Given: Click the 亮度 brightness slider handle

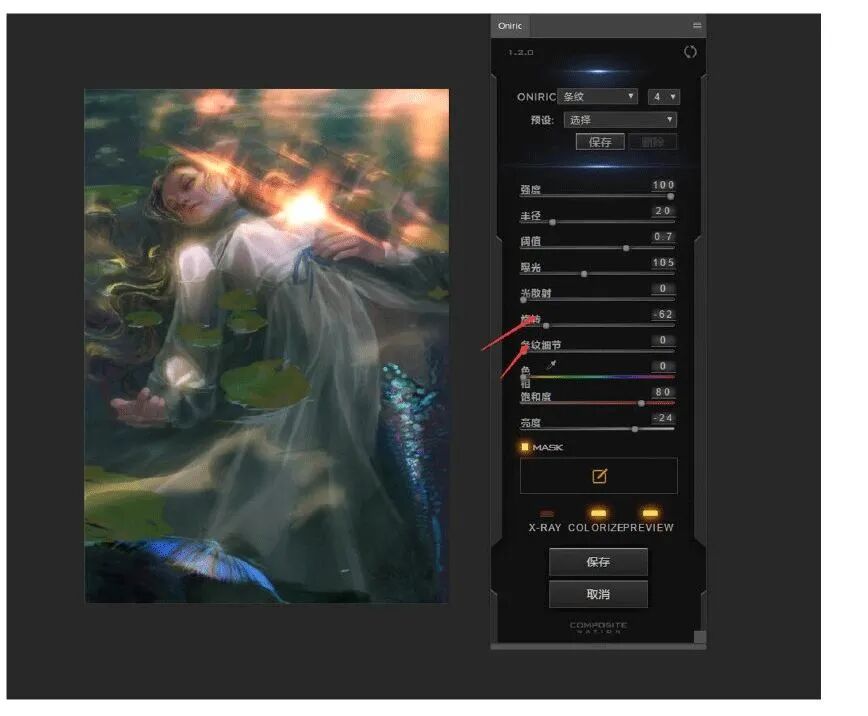Looking at the screenshot, I should point(635,429).
